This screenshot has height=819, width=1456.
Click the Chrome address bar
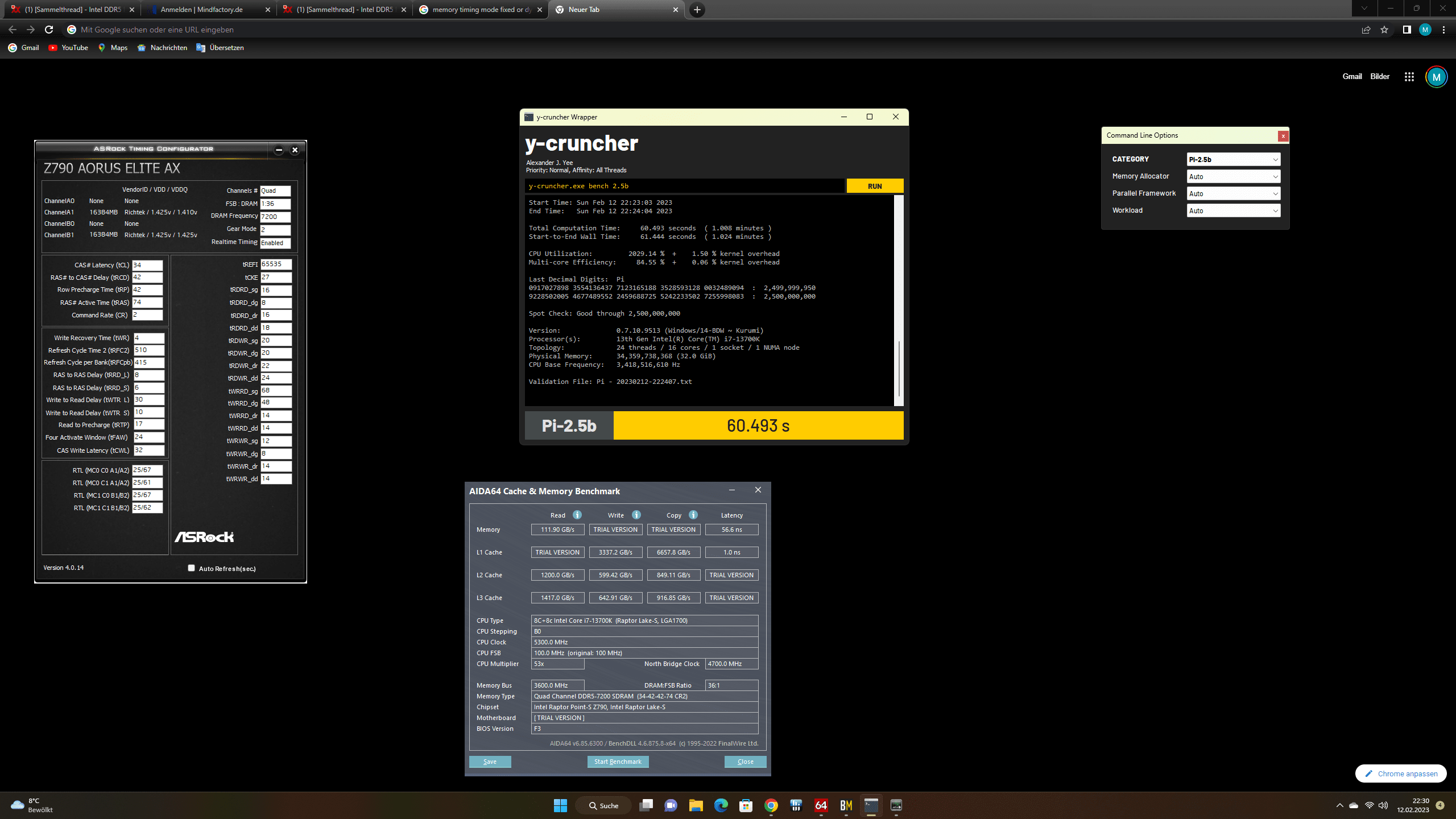[711, 30]
